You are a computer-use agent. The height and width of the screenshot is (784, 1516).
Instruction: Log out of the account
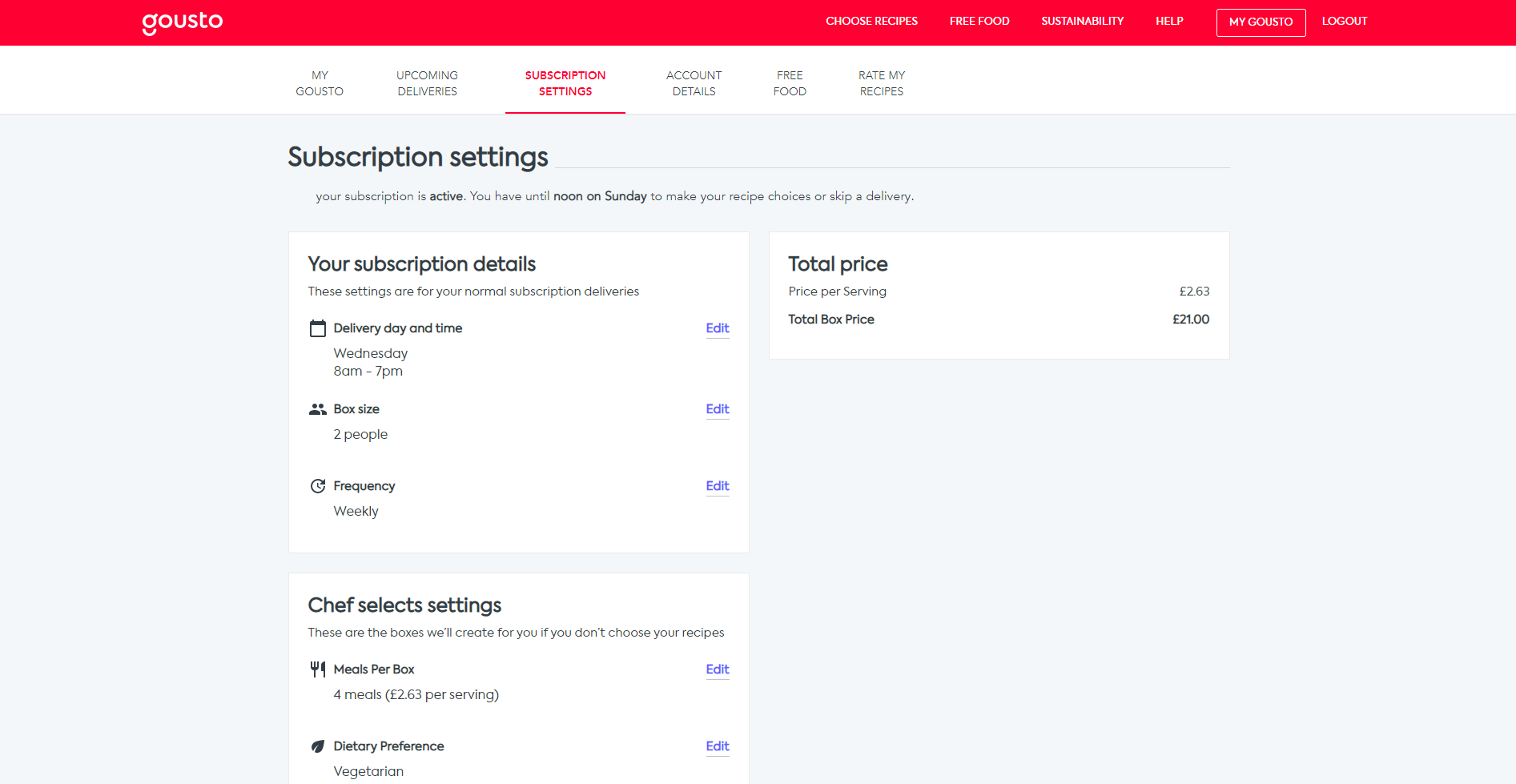tap(1345, 22)
